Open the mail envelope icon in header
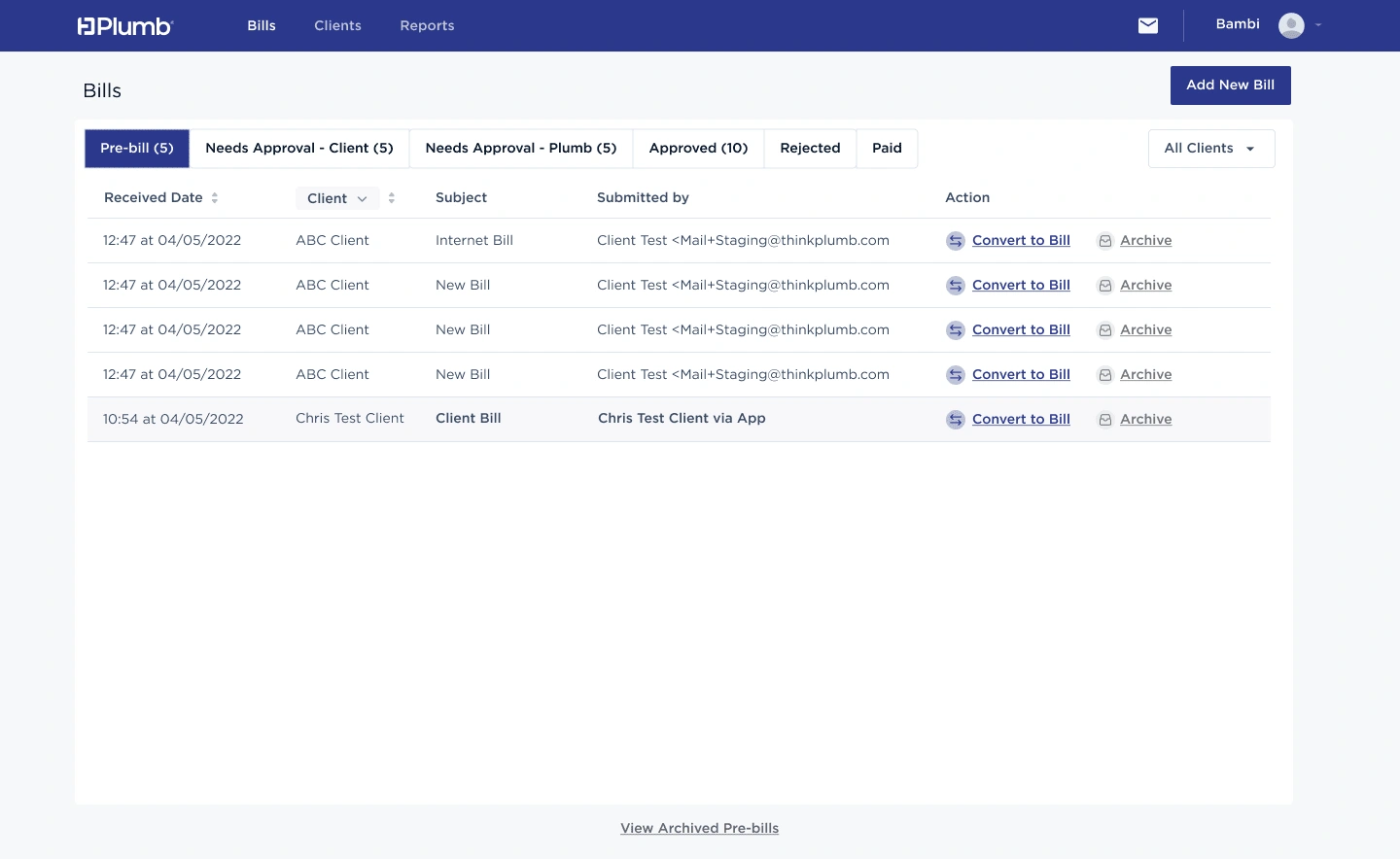This screenshot has height=859, width=1400. tap(1148, 25)
